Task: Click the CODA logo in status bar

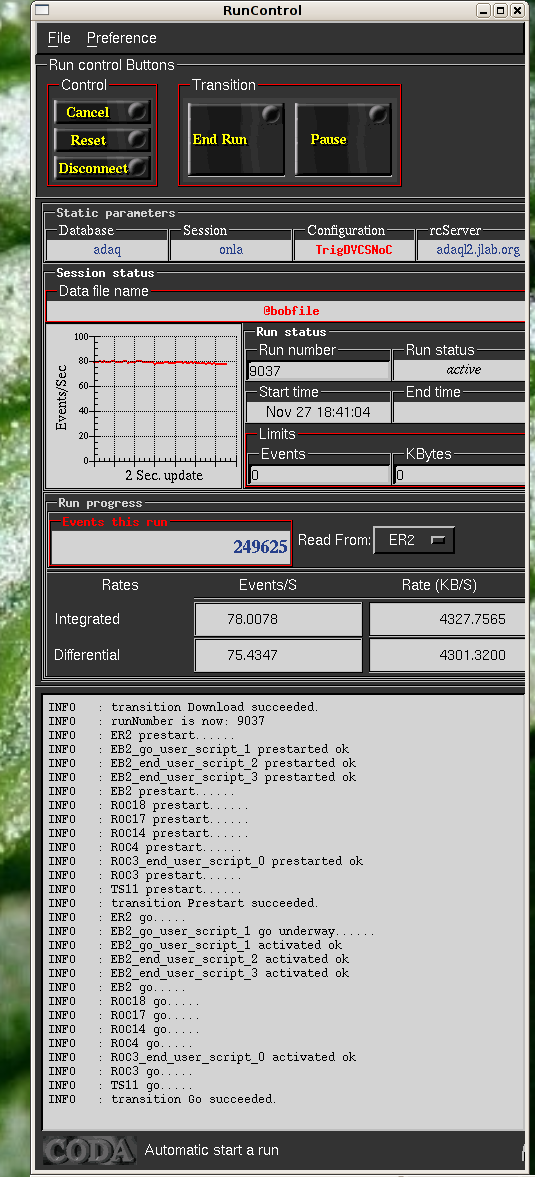Action: pyautogui.click(x=89, y=1150)
